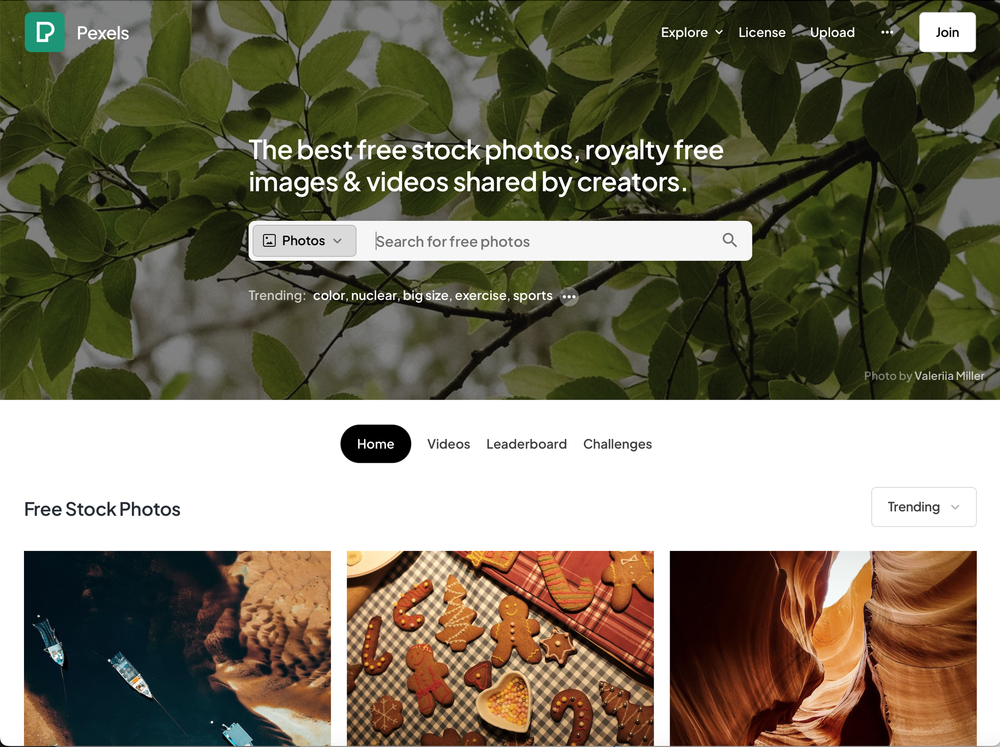Open the Leaderboard tab
1000x747 pixels.
click(x=526, y=443)
